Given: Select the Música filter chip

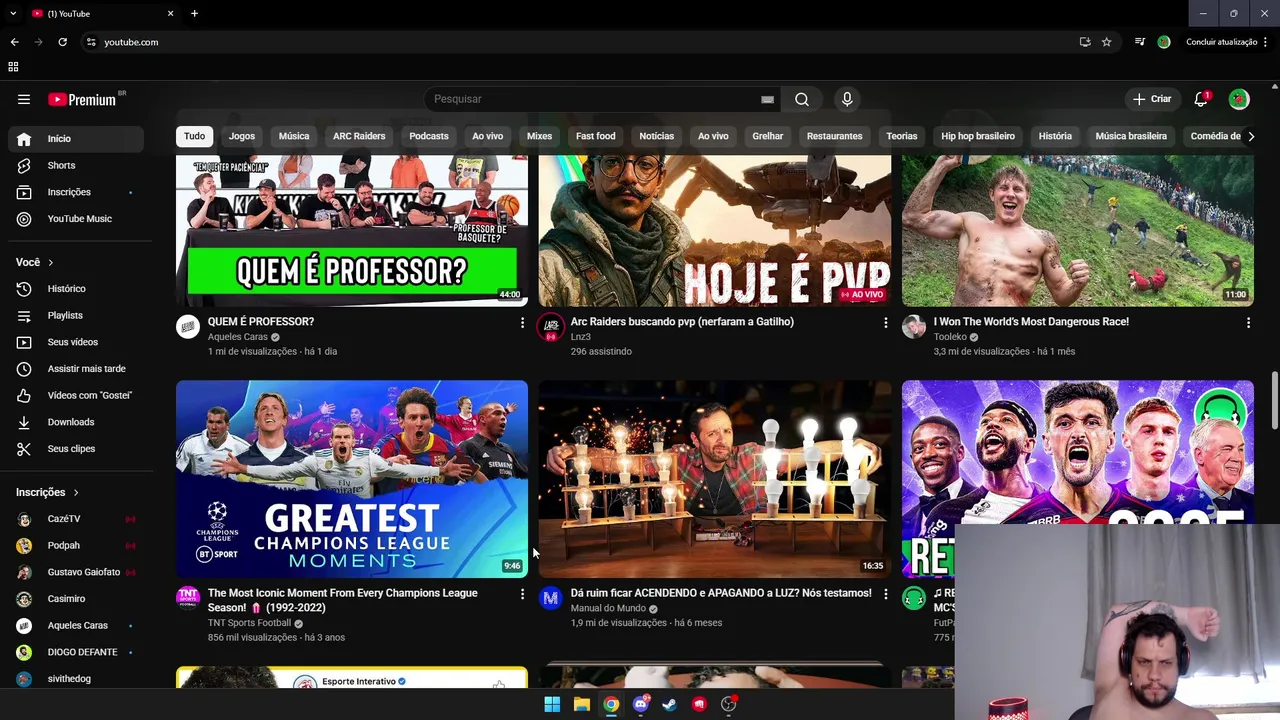Looking at the screenshot, I should [294, 136].
